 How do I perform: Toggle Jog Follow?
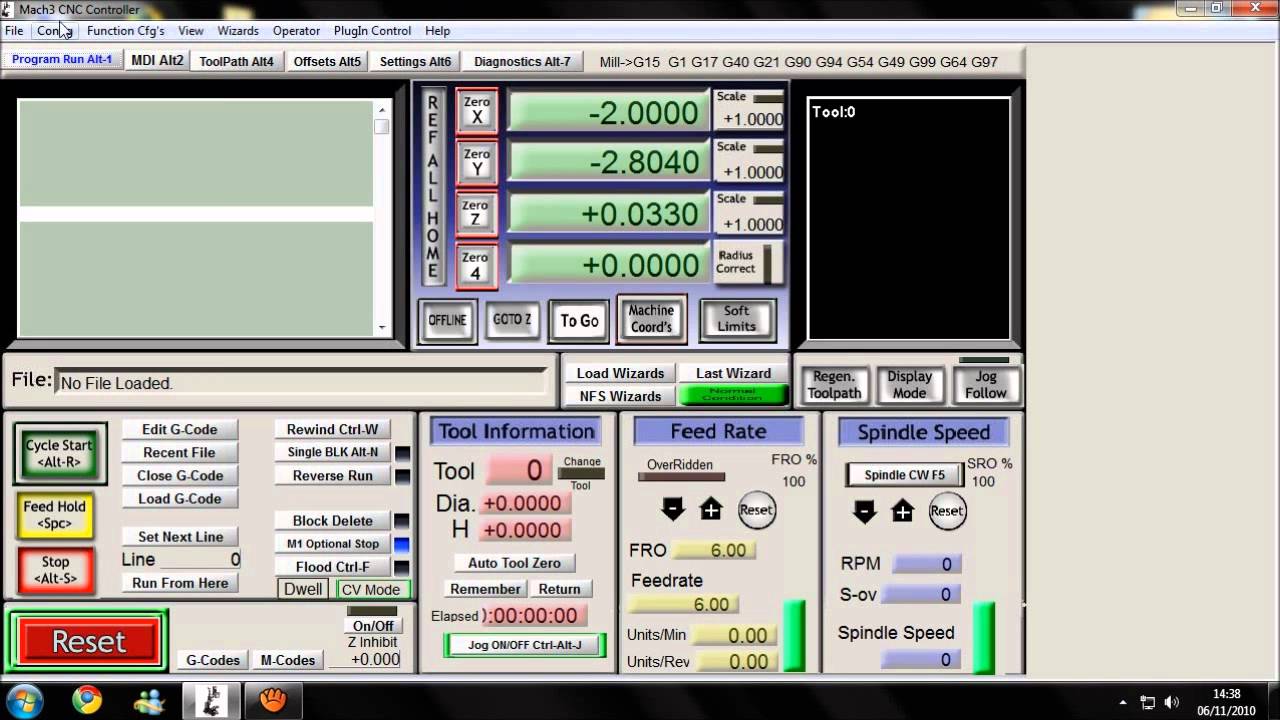tap(986, 385)
